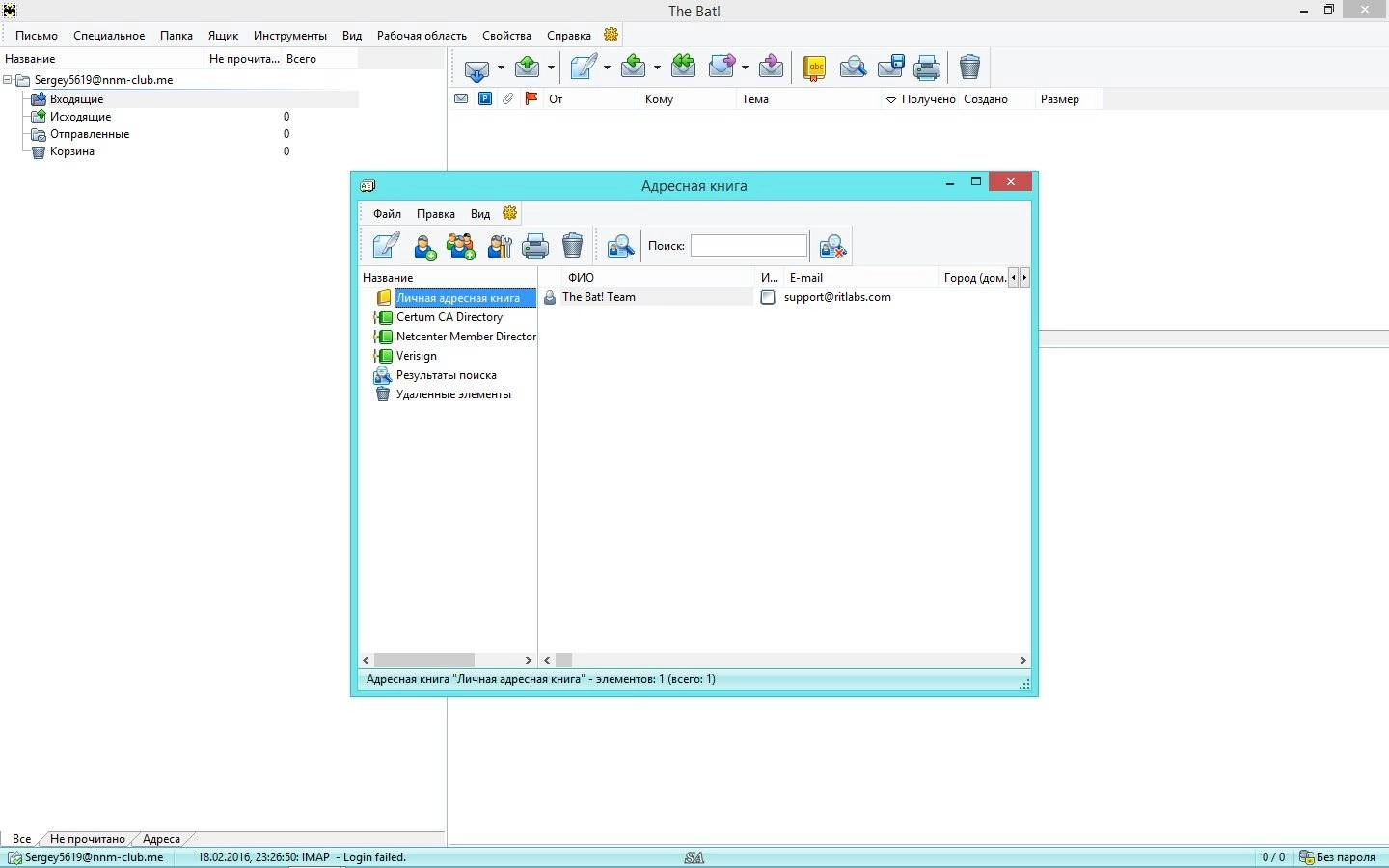Open dropdown arrow beside get new mail
This screenshot has width=1389, height=868.
coord(501,68)
